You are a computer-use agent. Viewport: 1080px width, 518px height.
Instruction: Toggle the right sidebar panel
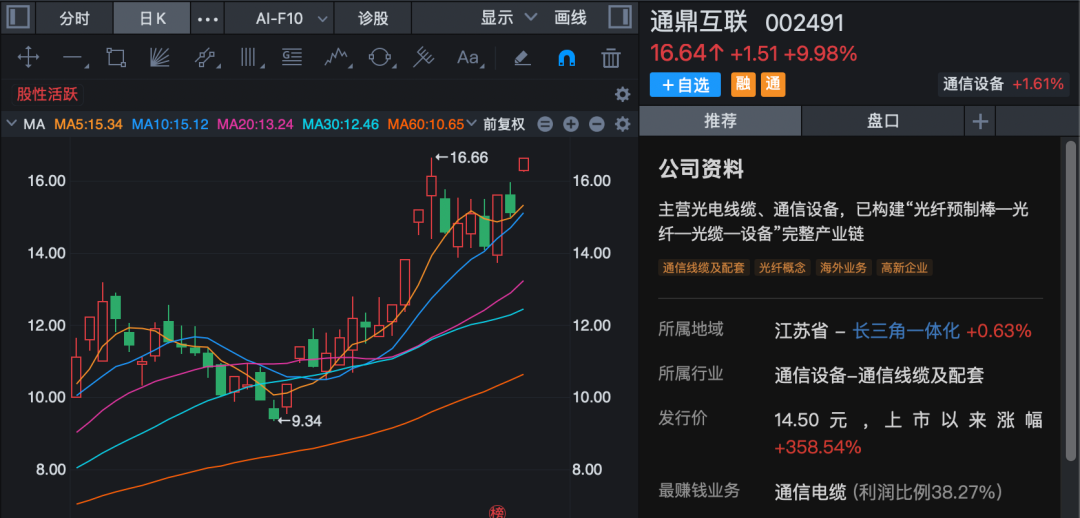coord(619,18)
